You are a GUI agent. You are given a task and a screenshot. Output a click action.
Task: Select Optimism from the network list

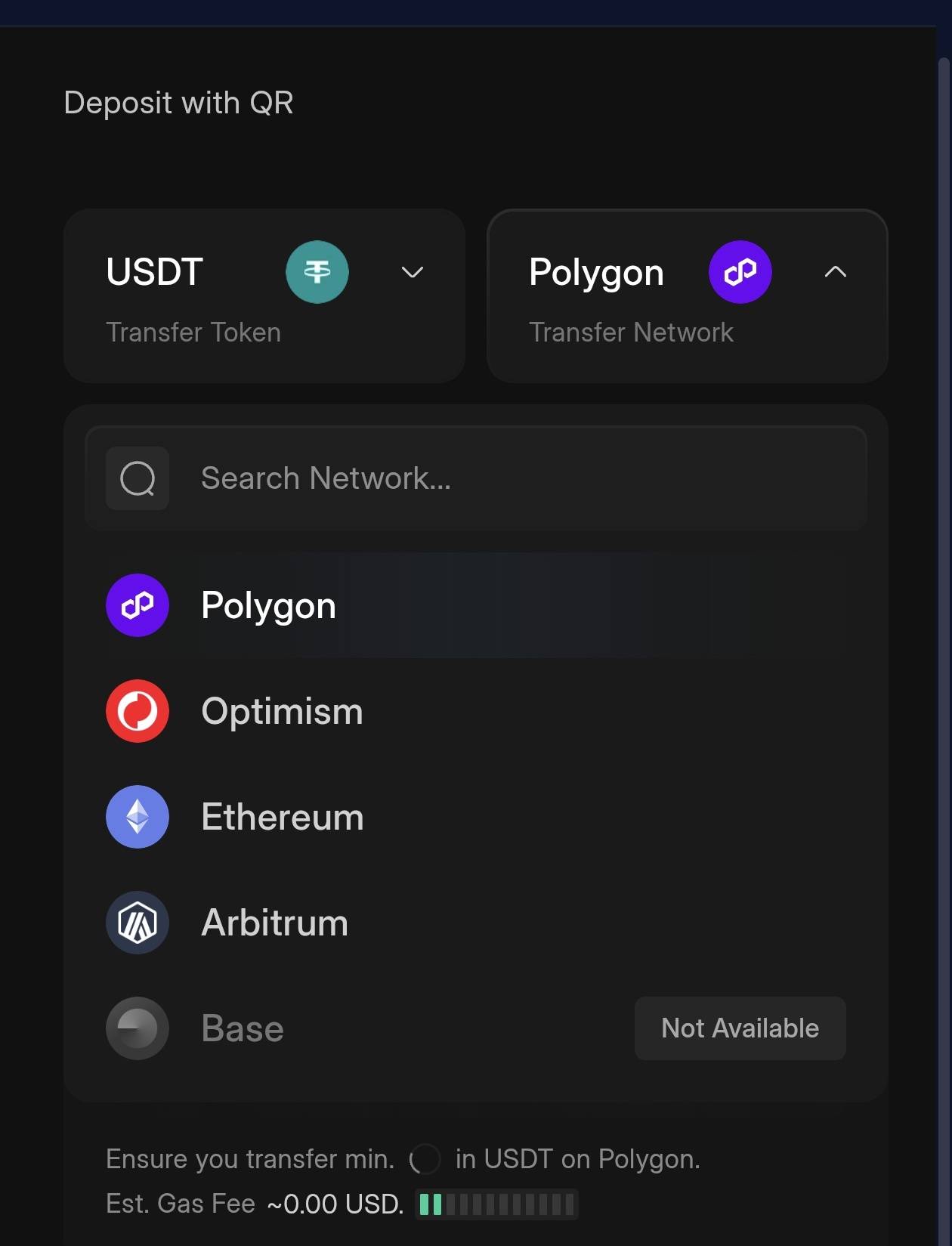tap(476, 711)
